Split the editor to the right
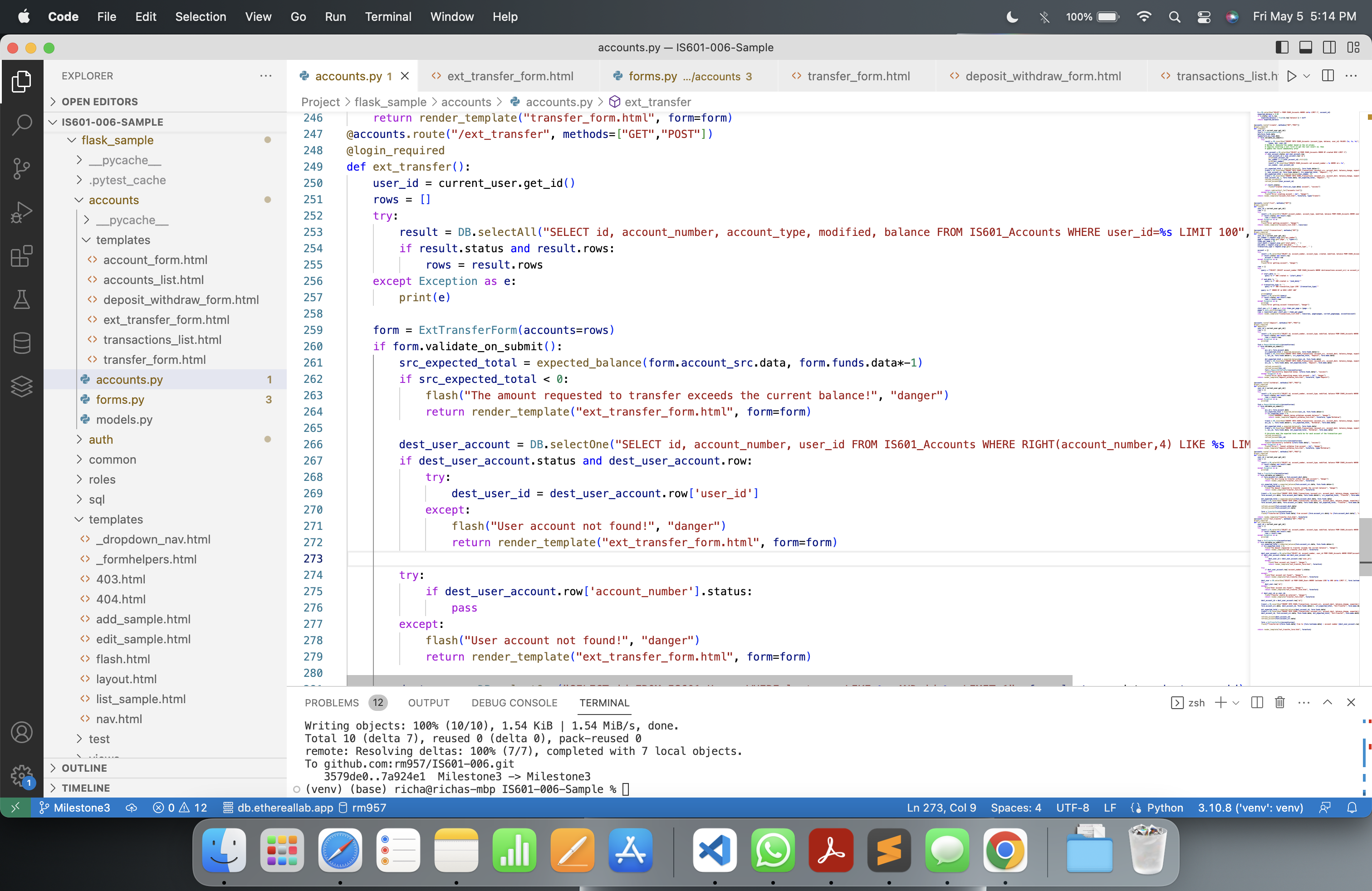This screenshot has width=1372, height=891. 1328,76
